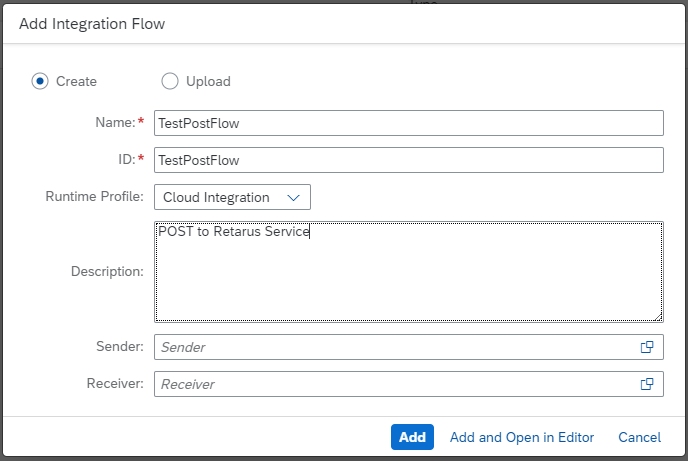The image size is (688, 461).
Task: Click into the ID text field
Action: (408, 160)
